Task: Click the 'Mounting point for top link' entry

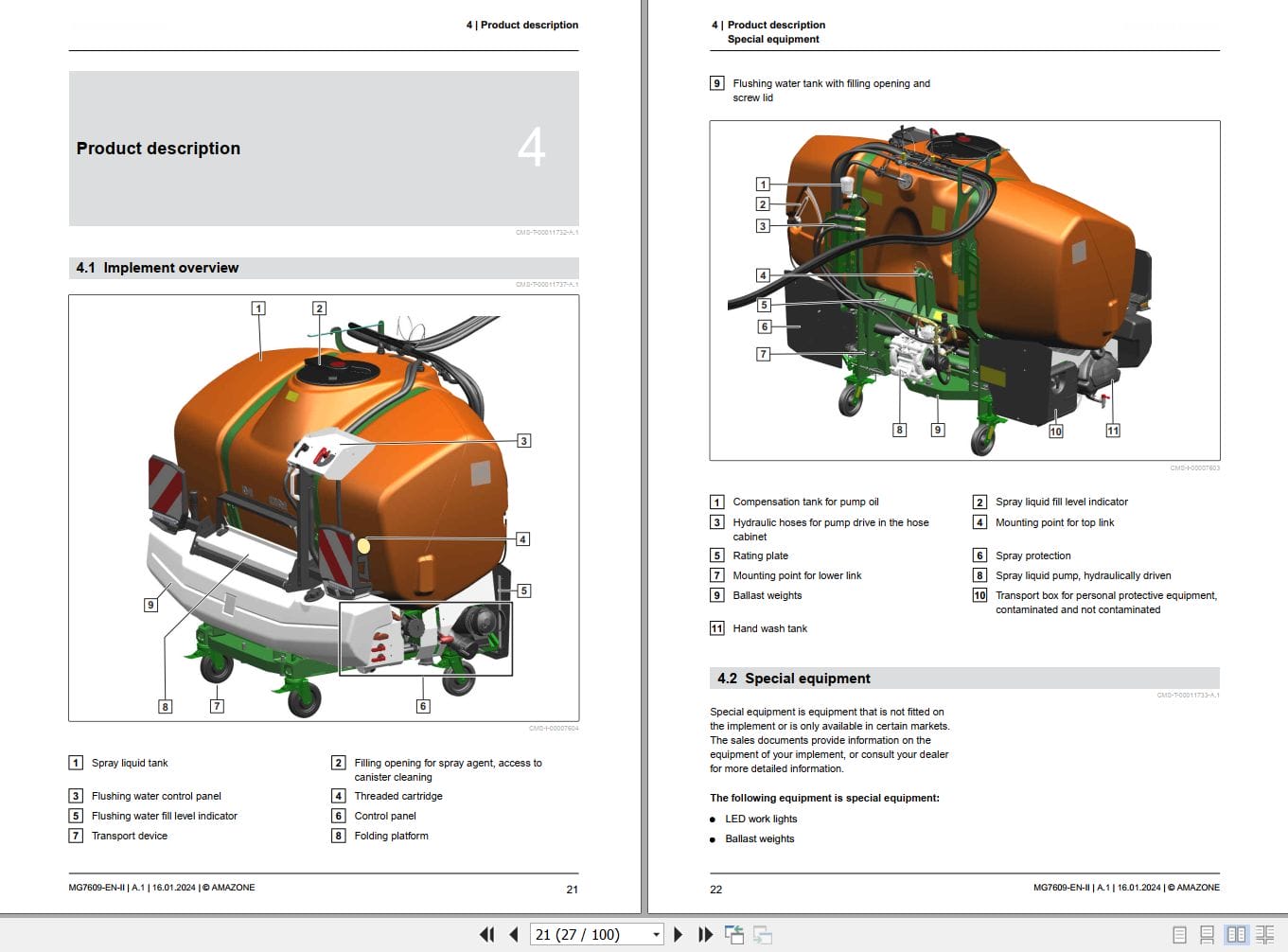Action: click(1055, 522)
